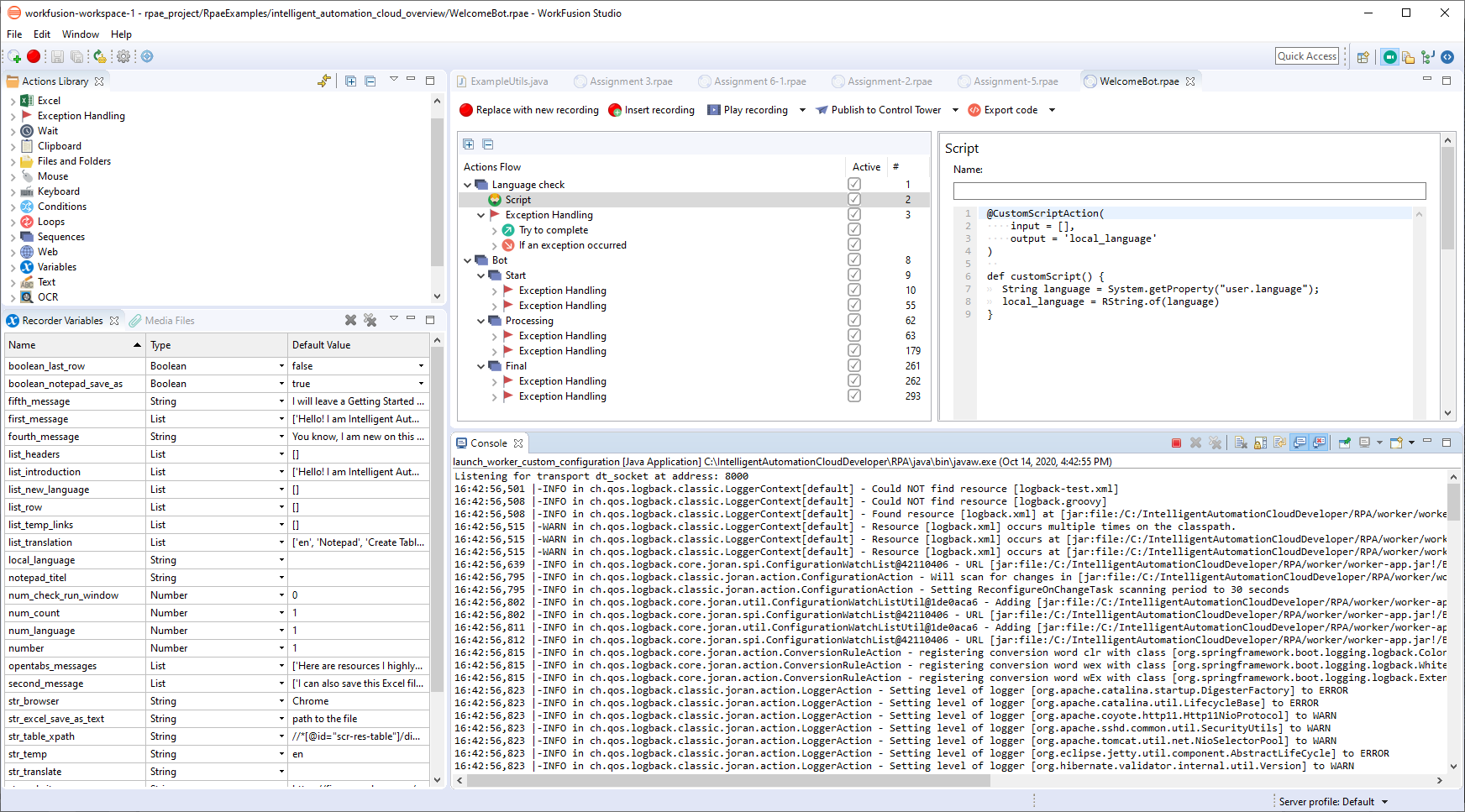
Task: Open Play recording dropdown arrow
Action: tap(802, 110)
